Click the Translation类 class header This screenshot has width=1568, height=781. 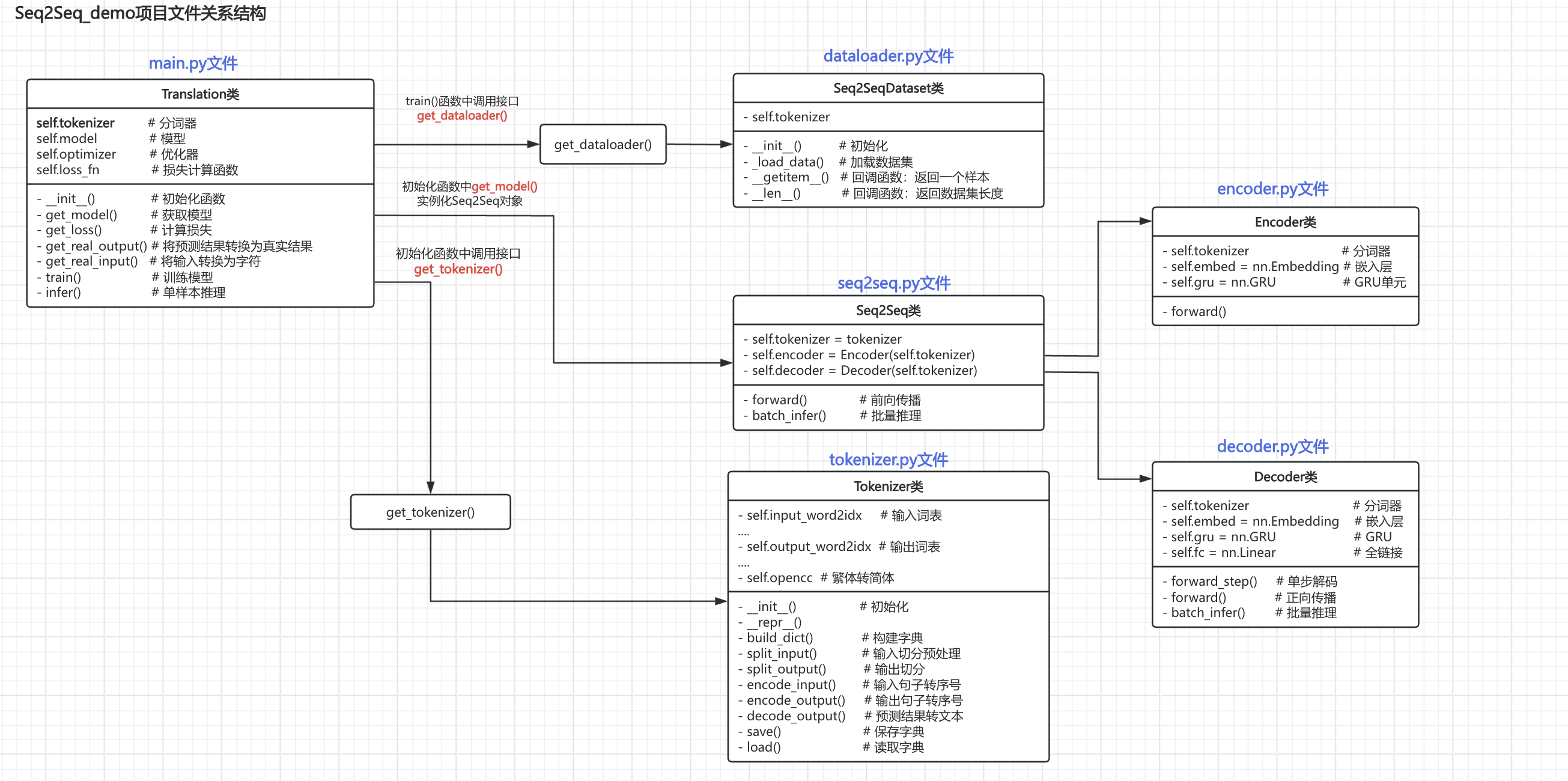[x=199, y=94]
